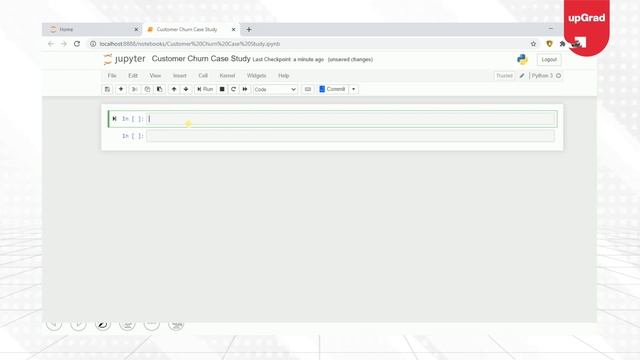640x360 pixels.
Task: Go forward in browser history
Action: coord(64,44)
